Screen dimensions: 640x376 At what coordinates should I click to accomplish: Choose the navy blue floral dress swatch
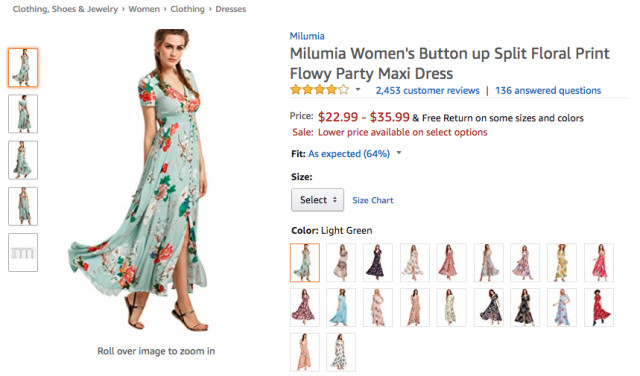378,263
